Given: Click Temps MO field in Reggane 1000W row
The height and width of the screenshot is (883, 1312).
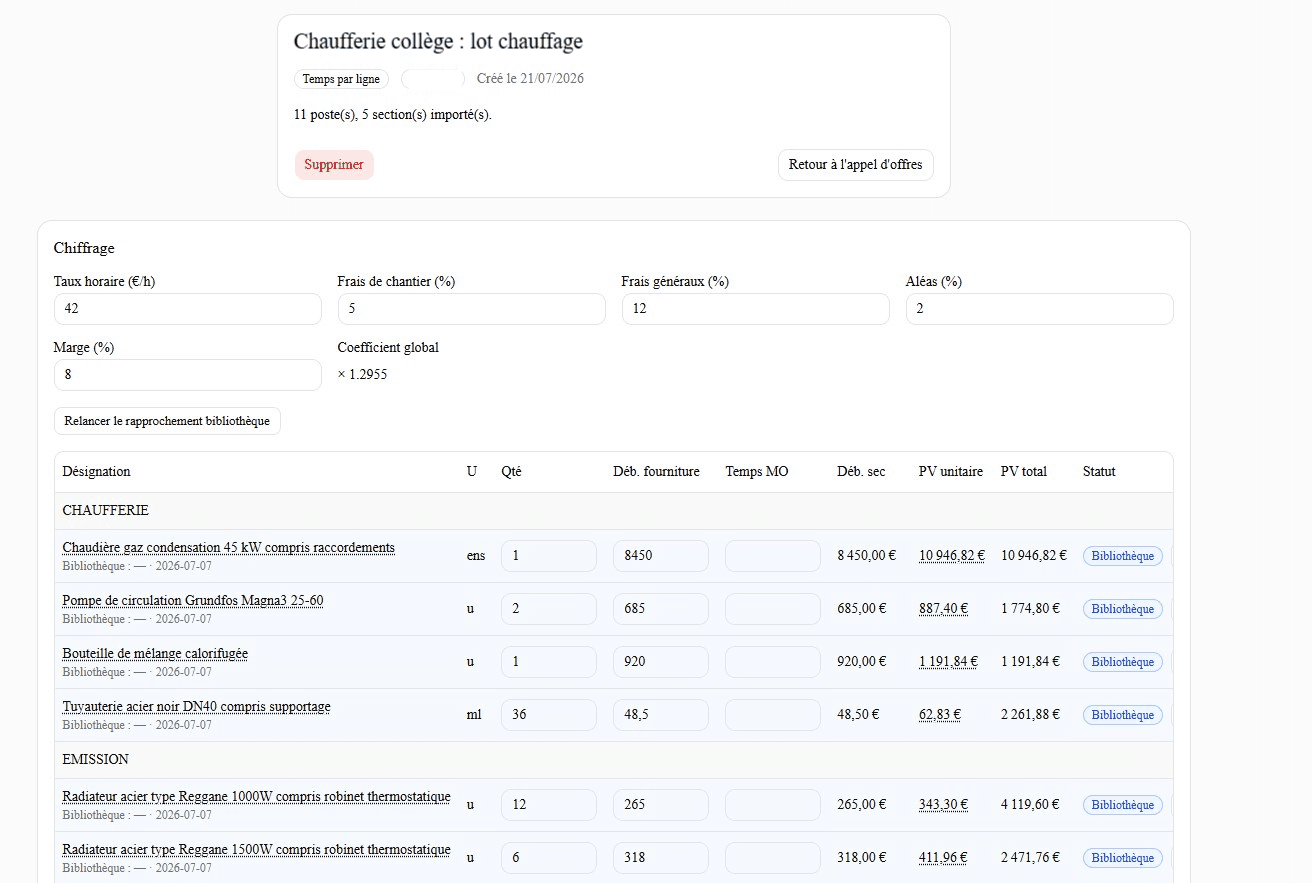Looking at the screenshot, I should coord(773,805).
